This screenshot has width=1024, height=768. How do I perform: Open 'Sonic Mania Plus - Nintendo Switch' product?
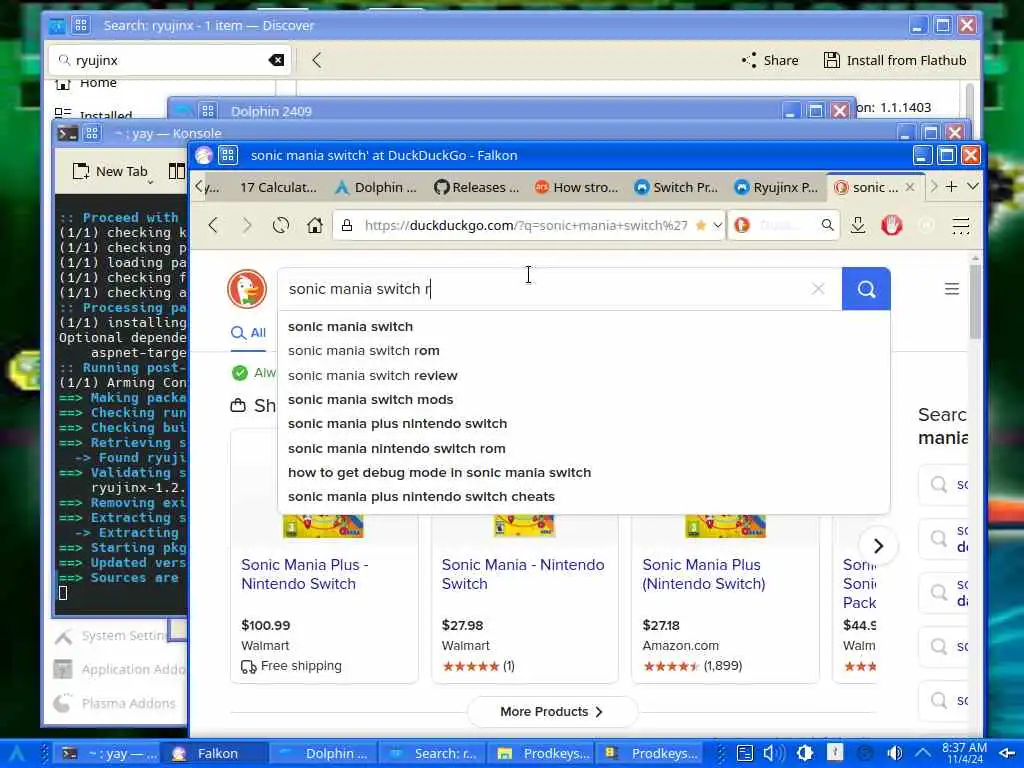(x=304, y=574)
